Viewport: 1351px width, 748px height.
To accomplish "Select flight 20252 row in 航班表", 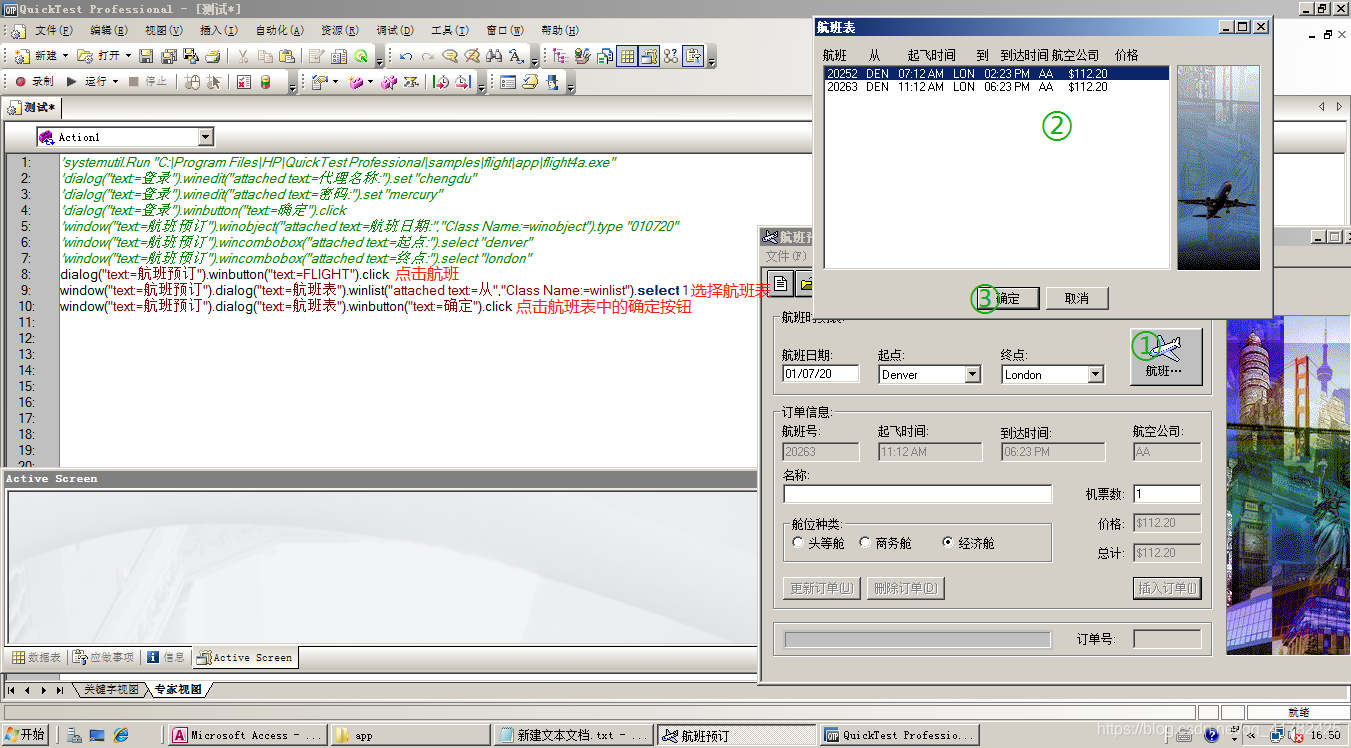I will pos(996,73).
